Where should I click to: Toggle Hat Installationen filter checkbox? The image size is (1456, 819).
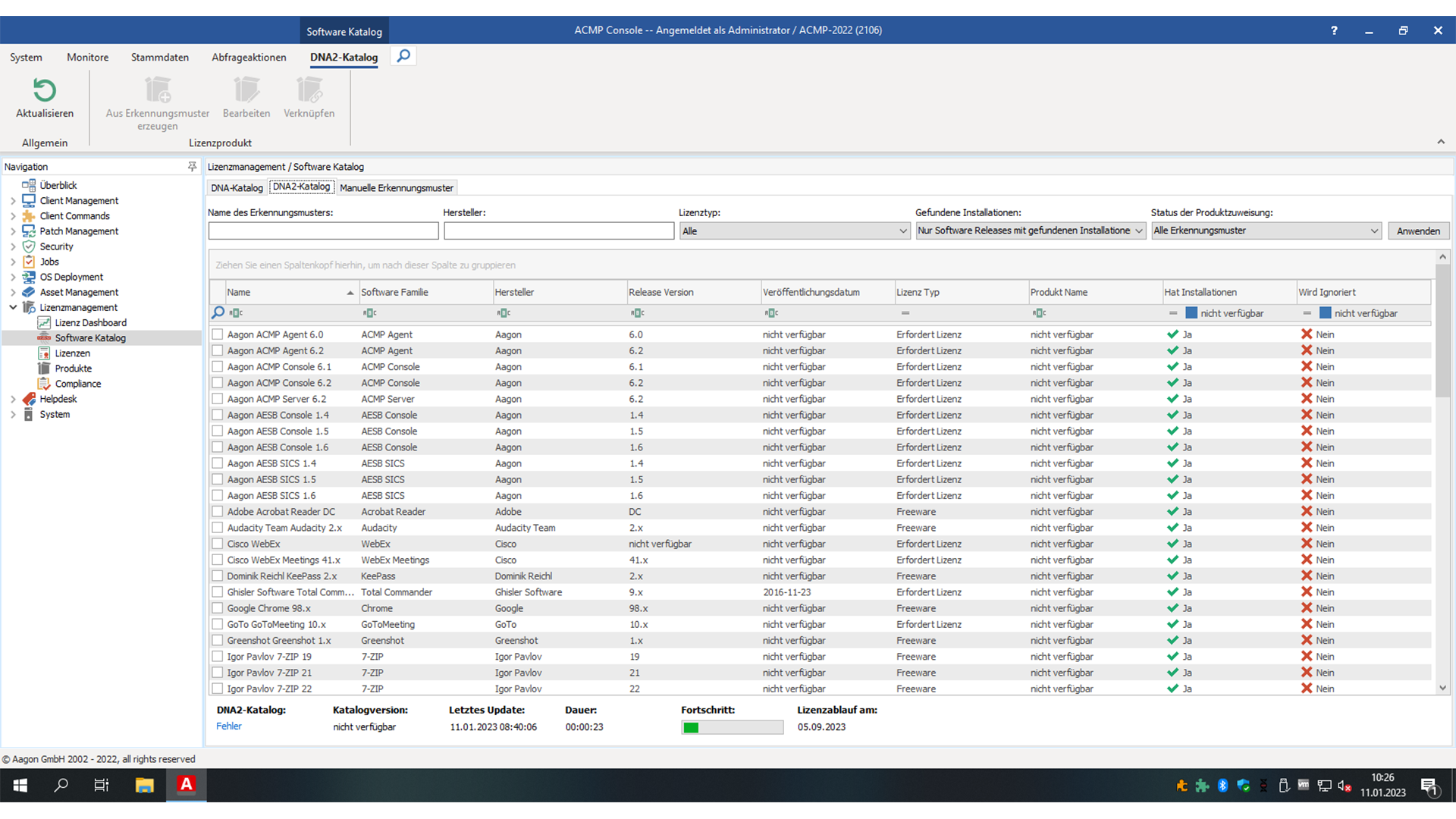tap(1191, 313)
